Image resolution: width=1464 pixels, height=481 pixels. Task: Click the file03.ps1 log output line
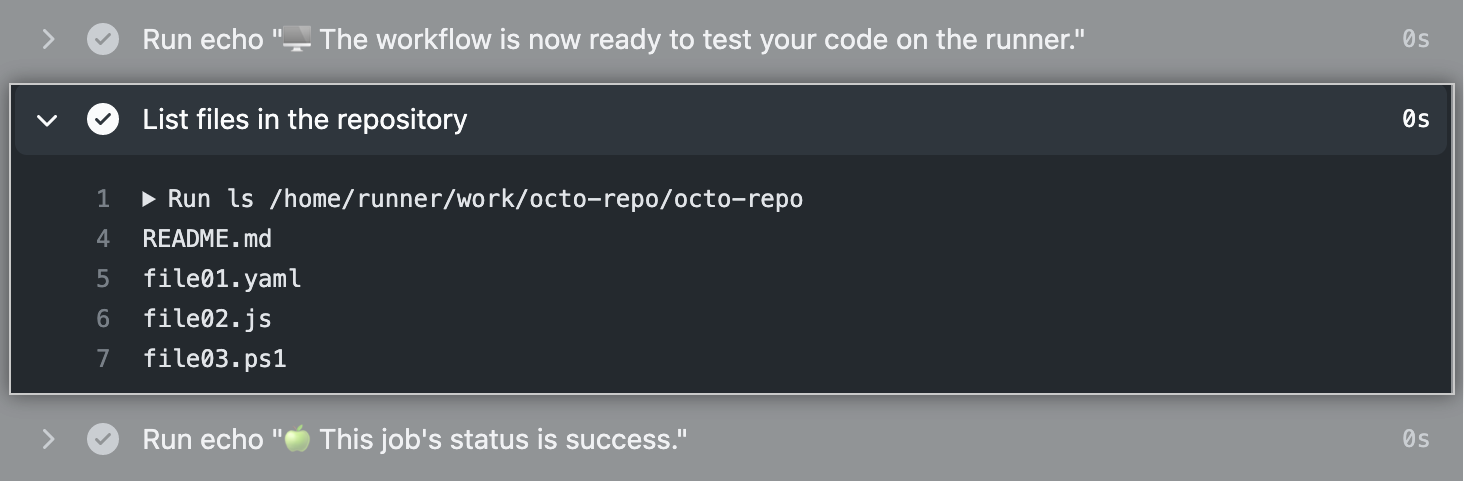(214, 358)
